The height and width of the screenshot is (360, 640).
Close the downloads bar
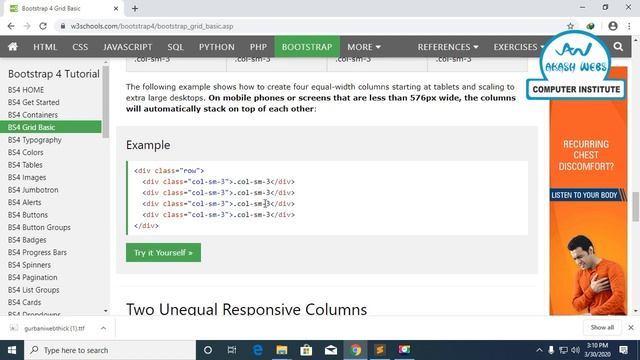(631, 327)
